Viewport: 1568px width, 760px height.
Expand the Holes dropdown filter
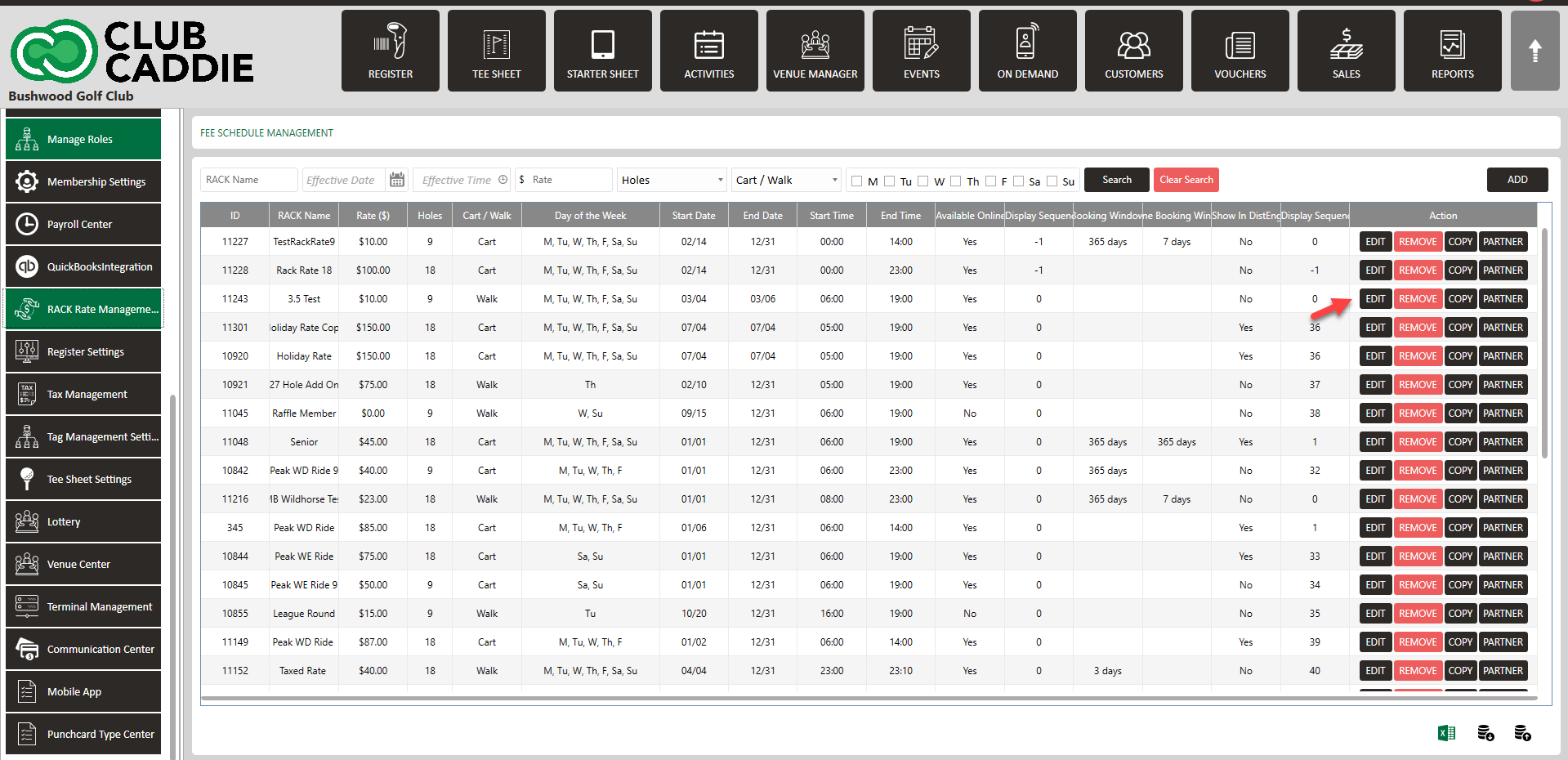coord(672,180)
